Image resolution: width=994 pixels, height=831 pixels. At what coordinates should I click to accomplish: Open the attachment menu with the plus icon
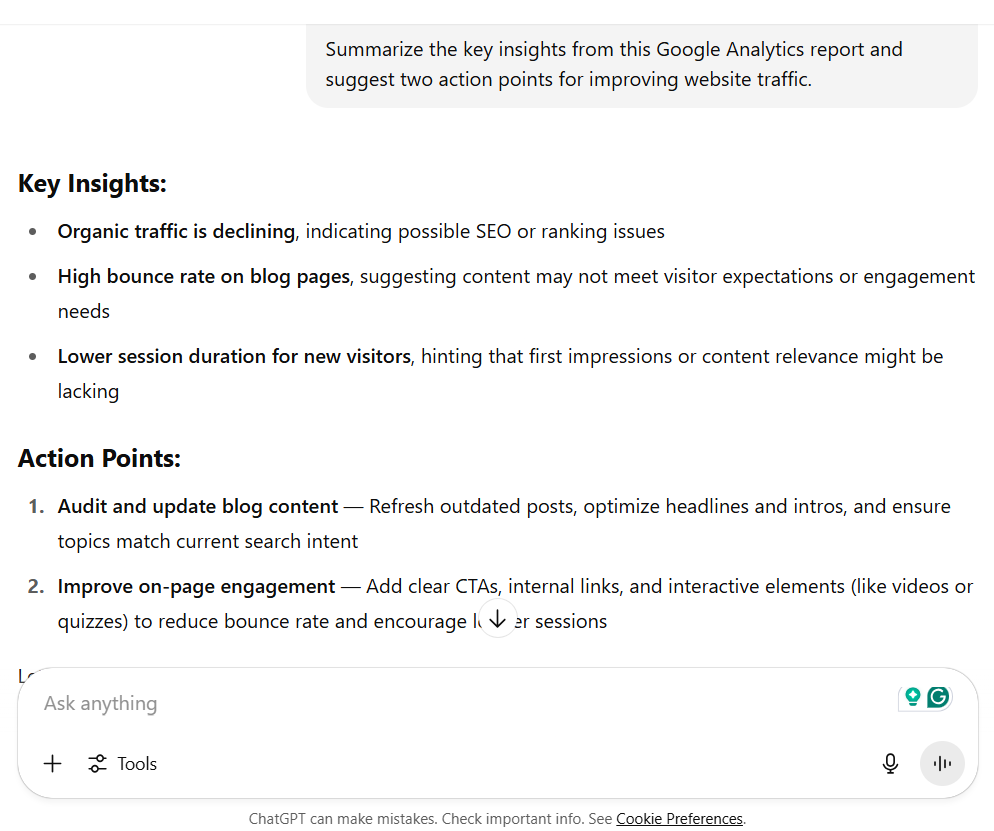point(52,763)
